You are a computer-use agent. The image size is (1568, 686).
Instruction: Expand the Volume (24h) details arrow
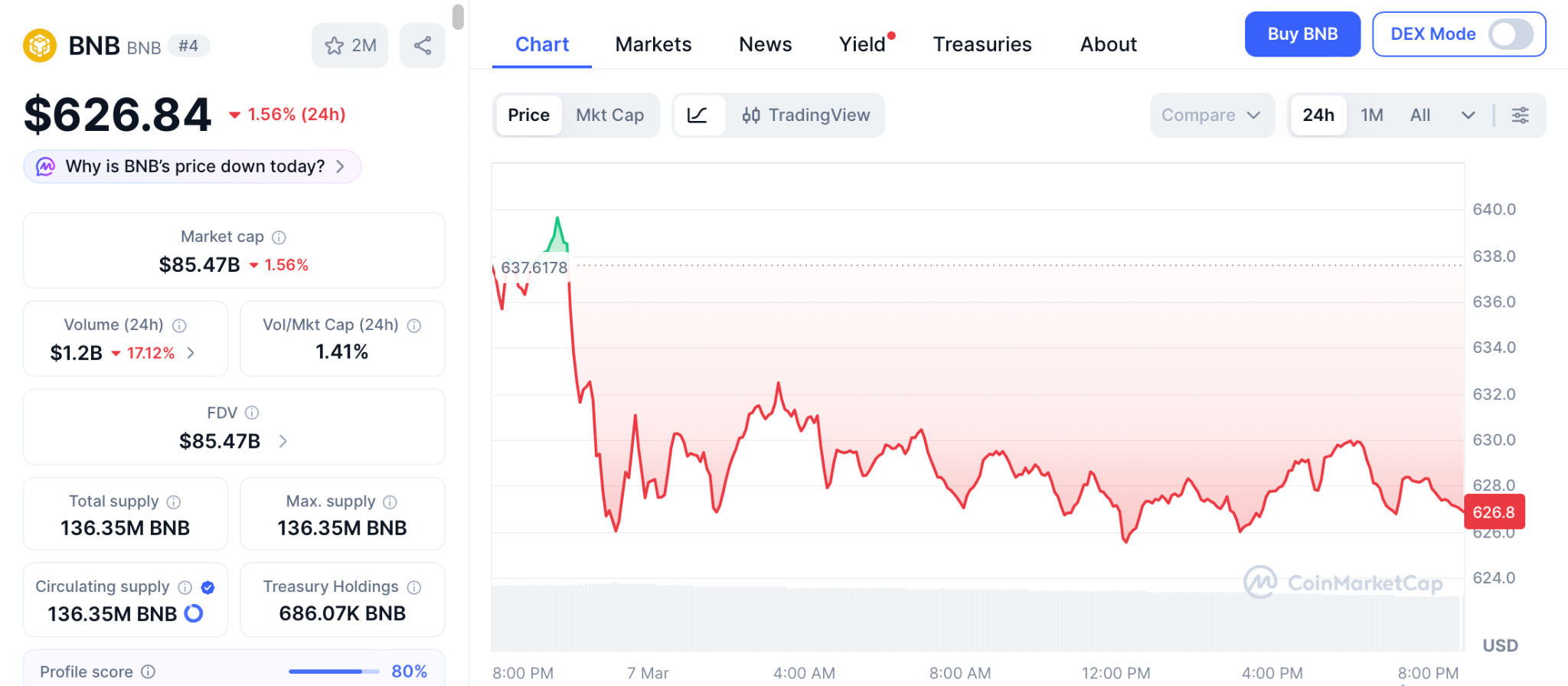[x=191, y=353]
